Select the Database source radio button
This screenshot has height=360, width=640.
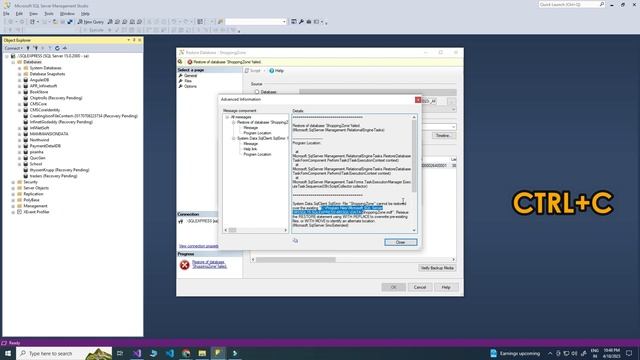(257, 92)
